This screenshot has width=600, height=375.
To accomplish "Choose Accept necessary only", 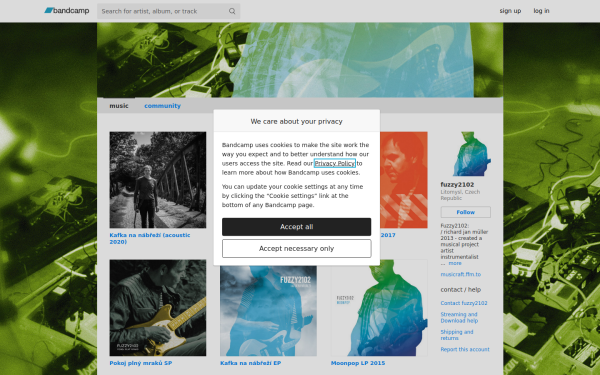I will [x=297, y=249].
